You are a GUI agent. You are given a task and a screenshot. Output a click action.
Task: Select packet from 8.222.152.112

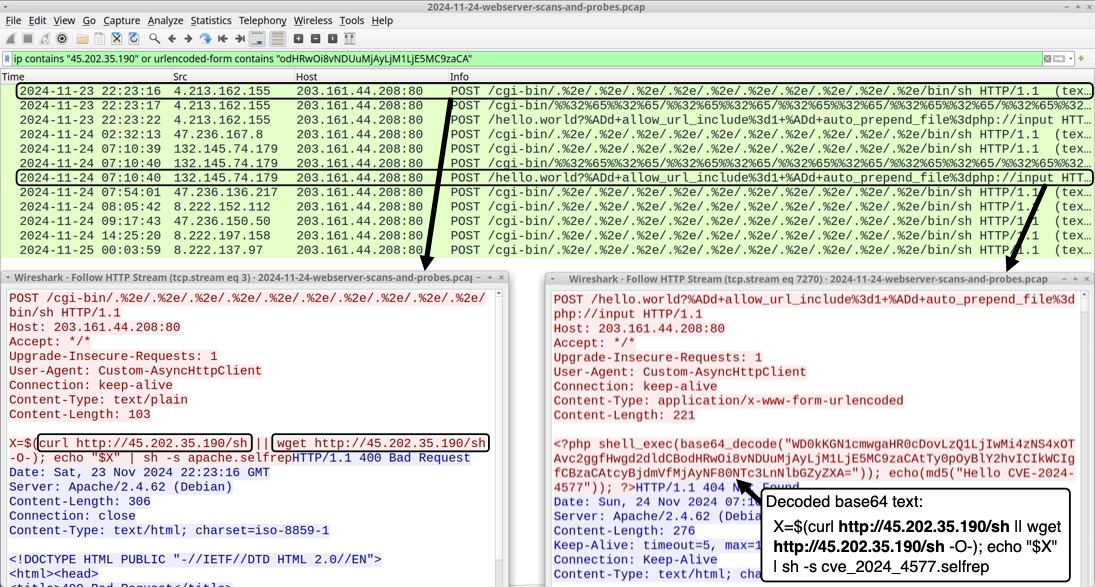tap(548, 207)
